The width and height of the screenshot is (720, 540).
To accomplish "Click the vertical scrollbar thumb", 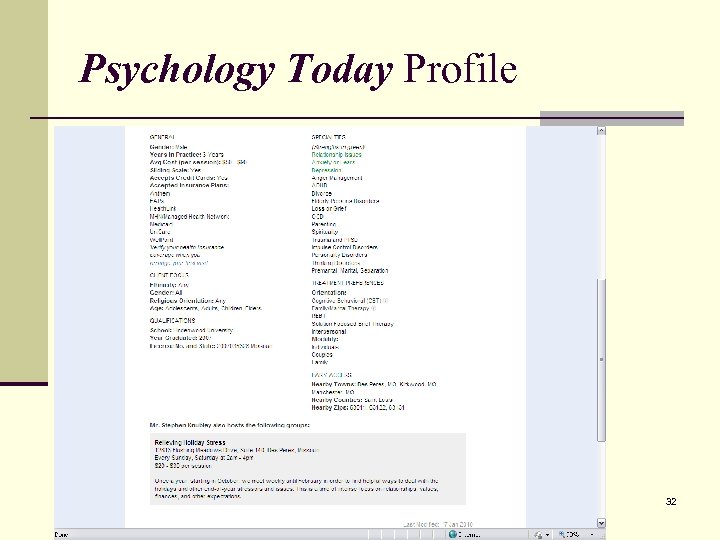I will pos(601,360).
